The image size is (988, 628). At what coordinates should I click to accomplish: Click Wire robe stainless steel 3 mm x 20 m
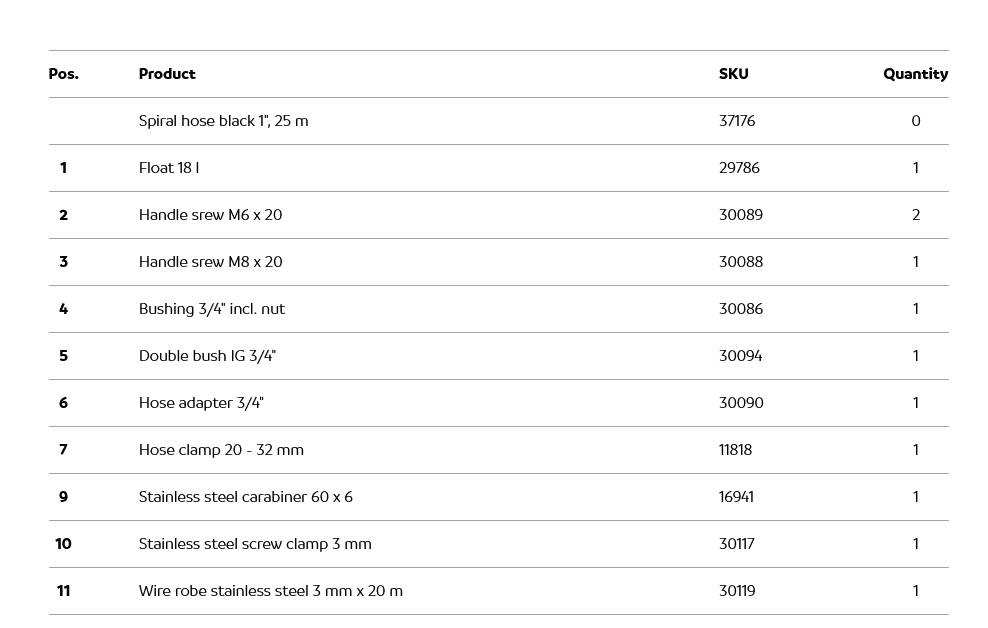(x=270, y=591)
